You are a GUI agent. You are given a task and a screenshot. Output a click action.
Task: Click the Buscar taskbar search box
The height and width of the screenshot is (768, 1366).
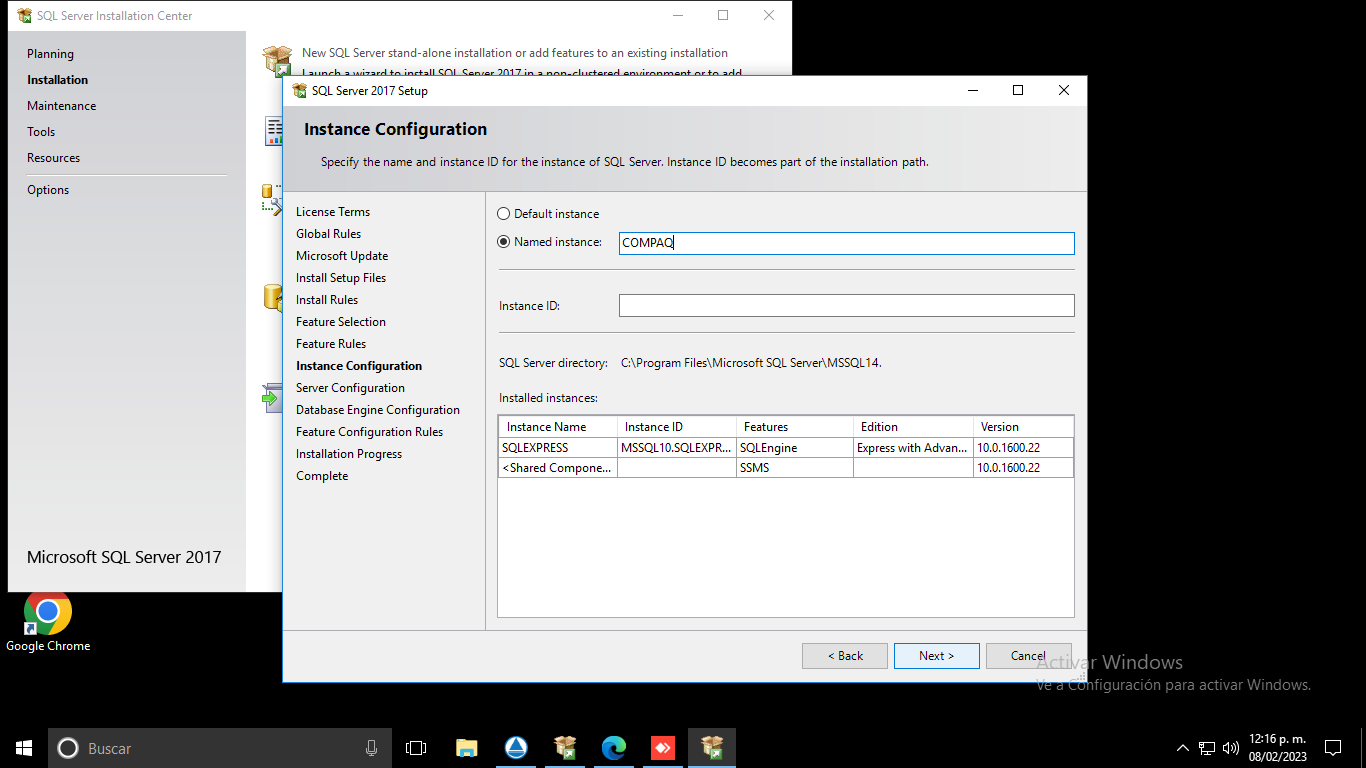tap(220, 748)
